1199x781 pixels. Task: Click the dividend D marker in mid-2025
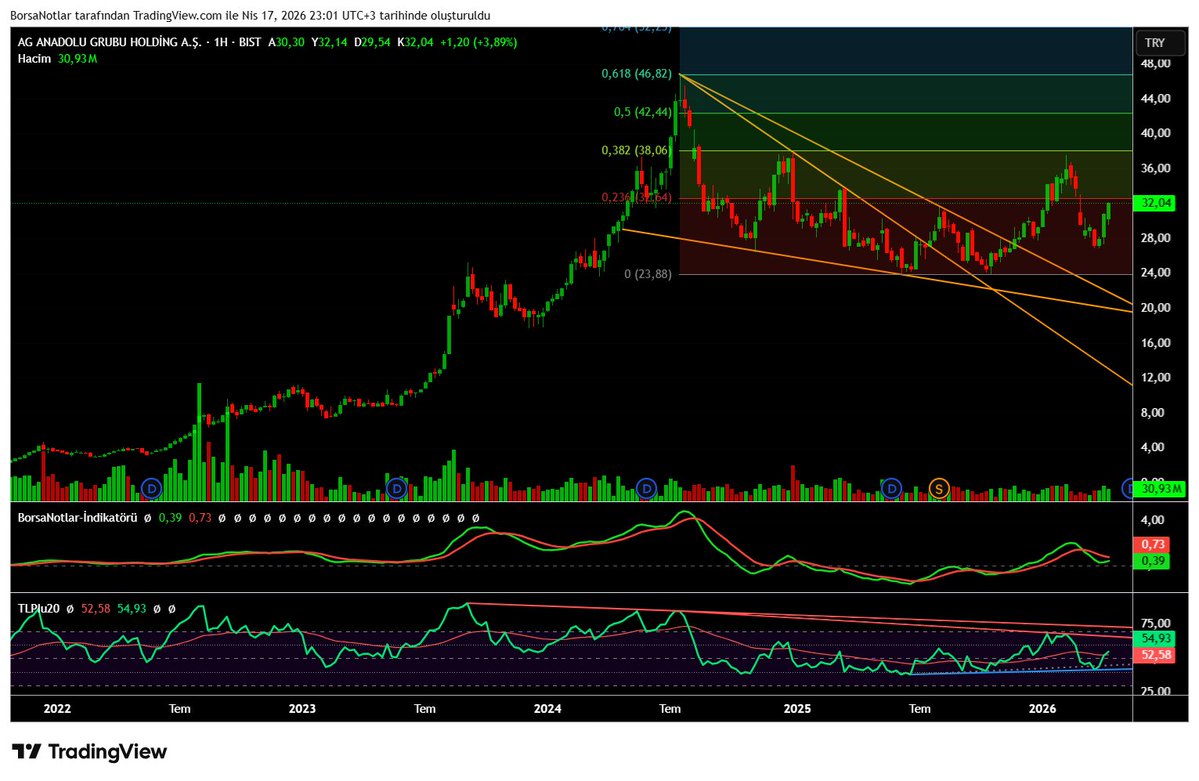(892, 488)
